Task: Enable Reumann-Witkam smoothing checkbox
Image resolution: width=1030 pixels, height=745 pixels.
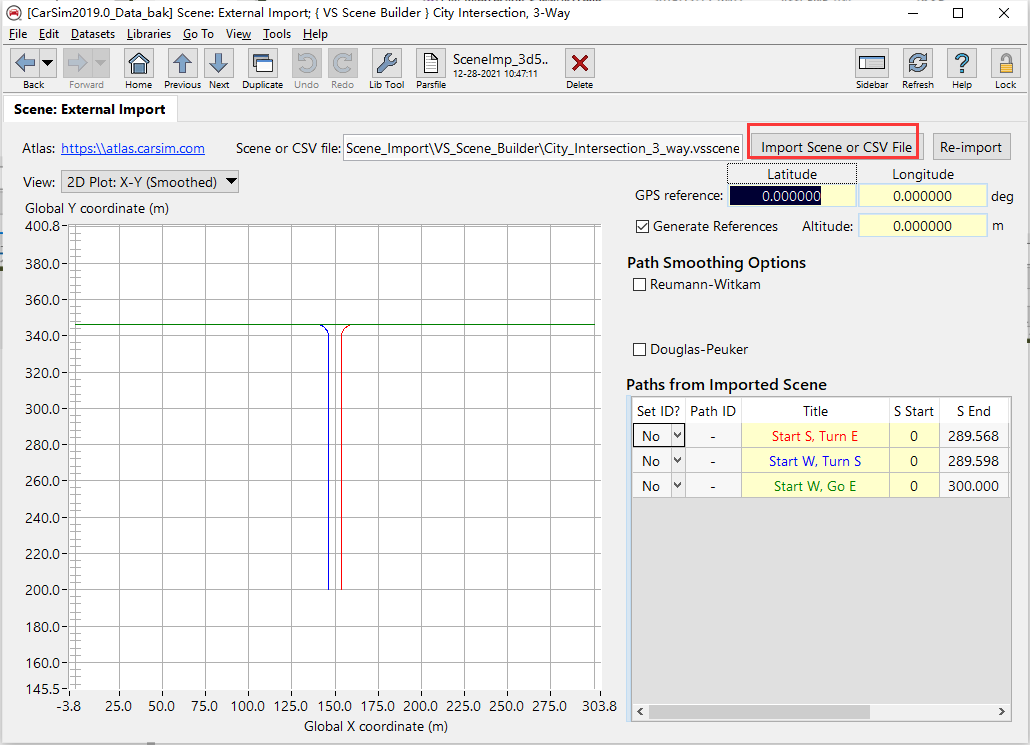Action: (x=639, y=284)
